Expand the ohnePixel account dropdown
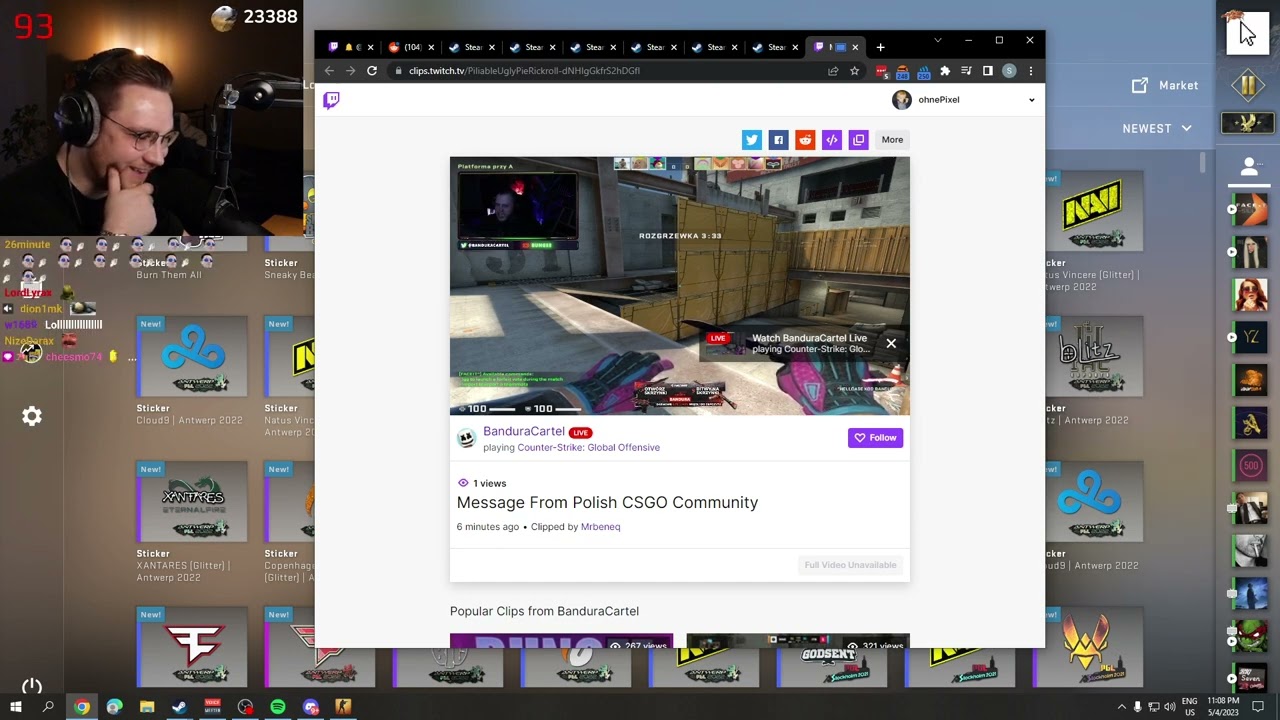Screen dimensions: 1280x720 tap(1032, 100)
